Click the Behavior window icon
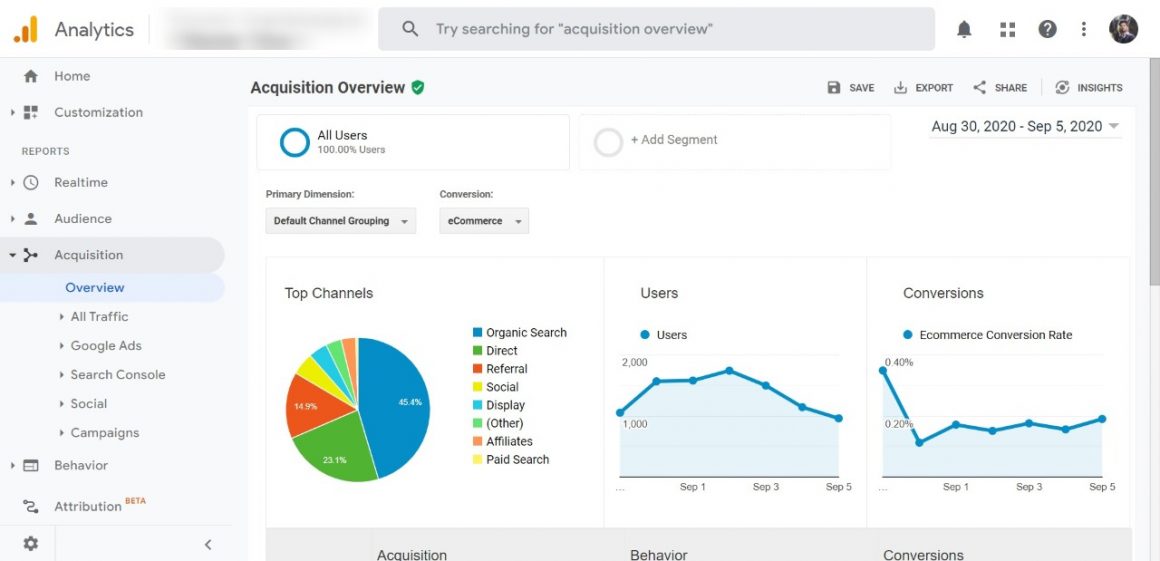The width and height of the screenshot is (1160, 561). point(30,466)
